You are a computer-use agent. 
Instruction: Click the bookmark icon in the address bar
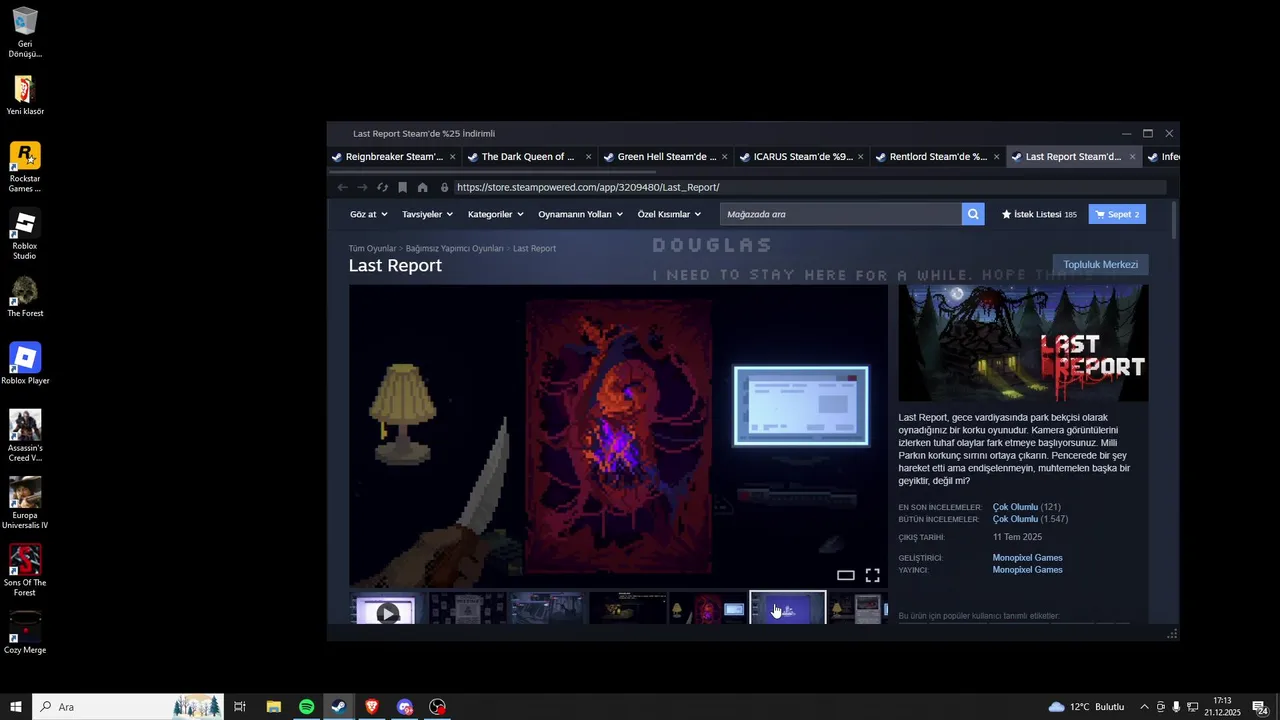tap(402, 187)
